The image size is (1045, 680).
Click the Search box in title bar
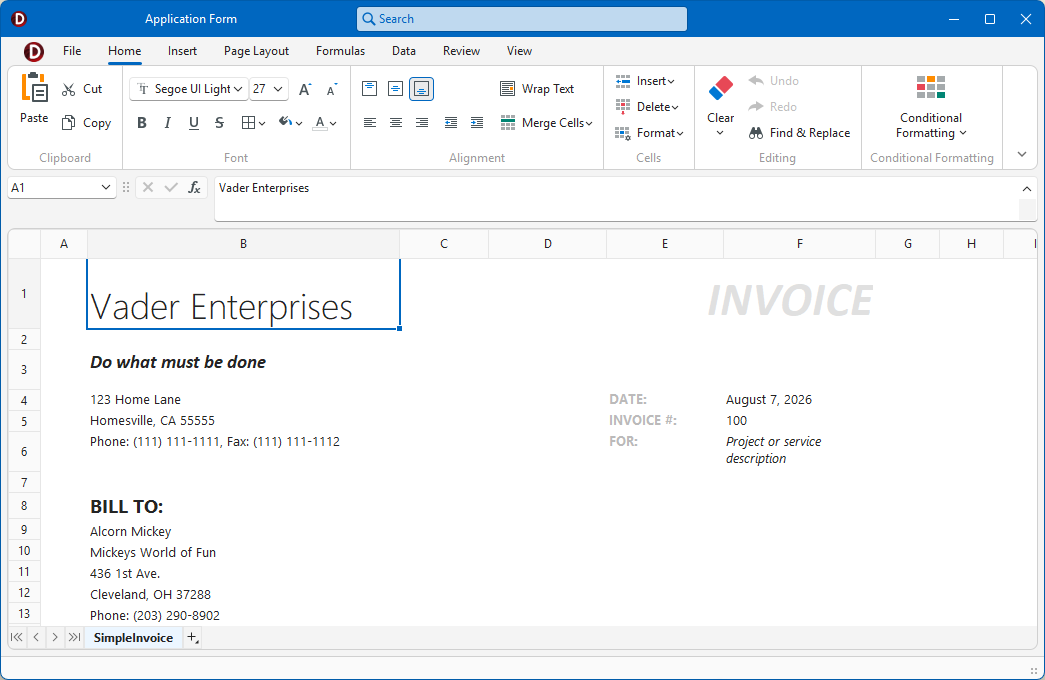[522, 19]
